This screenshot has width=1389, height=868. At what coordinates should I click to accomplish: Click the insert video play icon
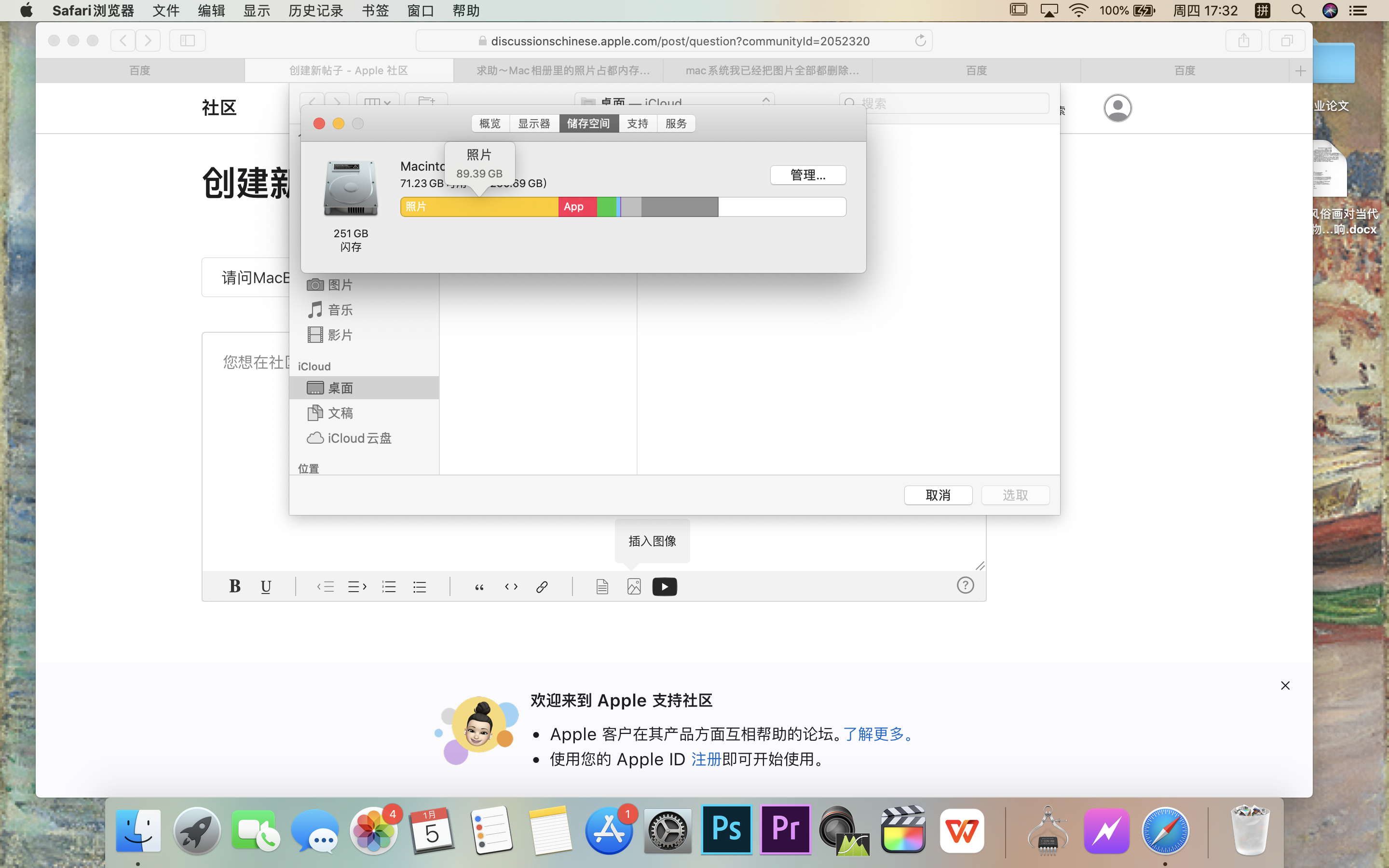point(664,586)
